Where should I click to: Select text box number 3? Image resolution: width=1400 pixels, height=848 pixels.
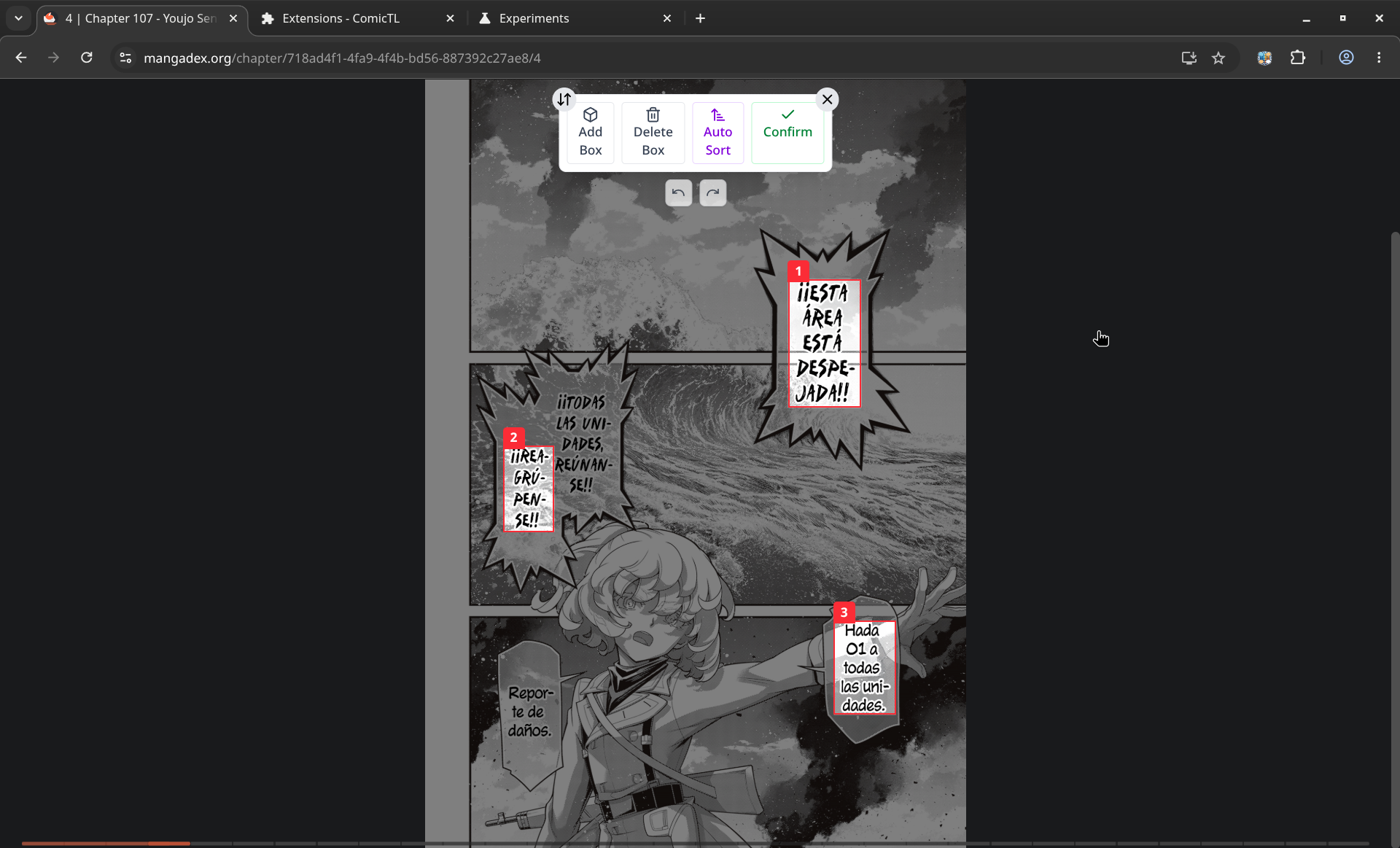point(865,668)
